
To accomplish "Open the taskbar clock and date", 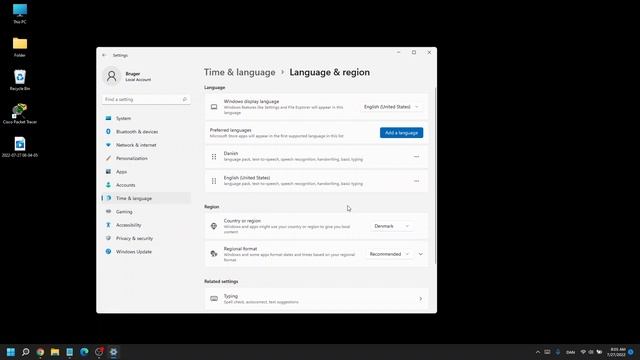I will (x=616, y=352).
